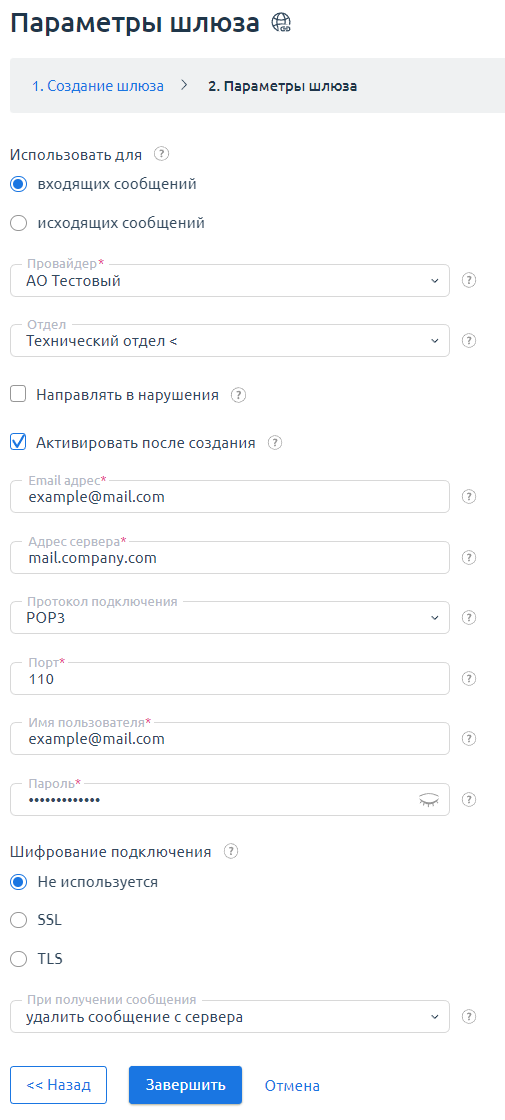Uncheck Активировать после создания checkbox
Viewport: 505px width, 1120px height.
tap(19, 442)
